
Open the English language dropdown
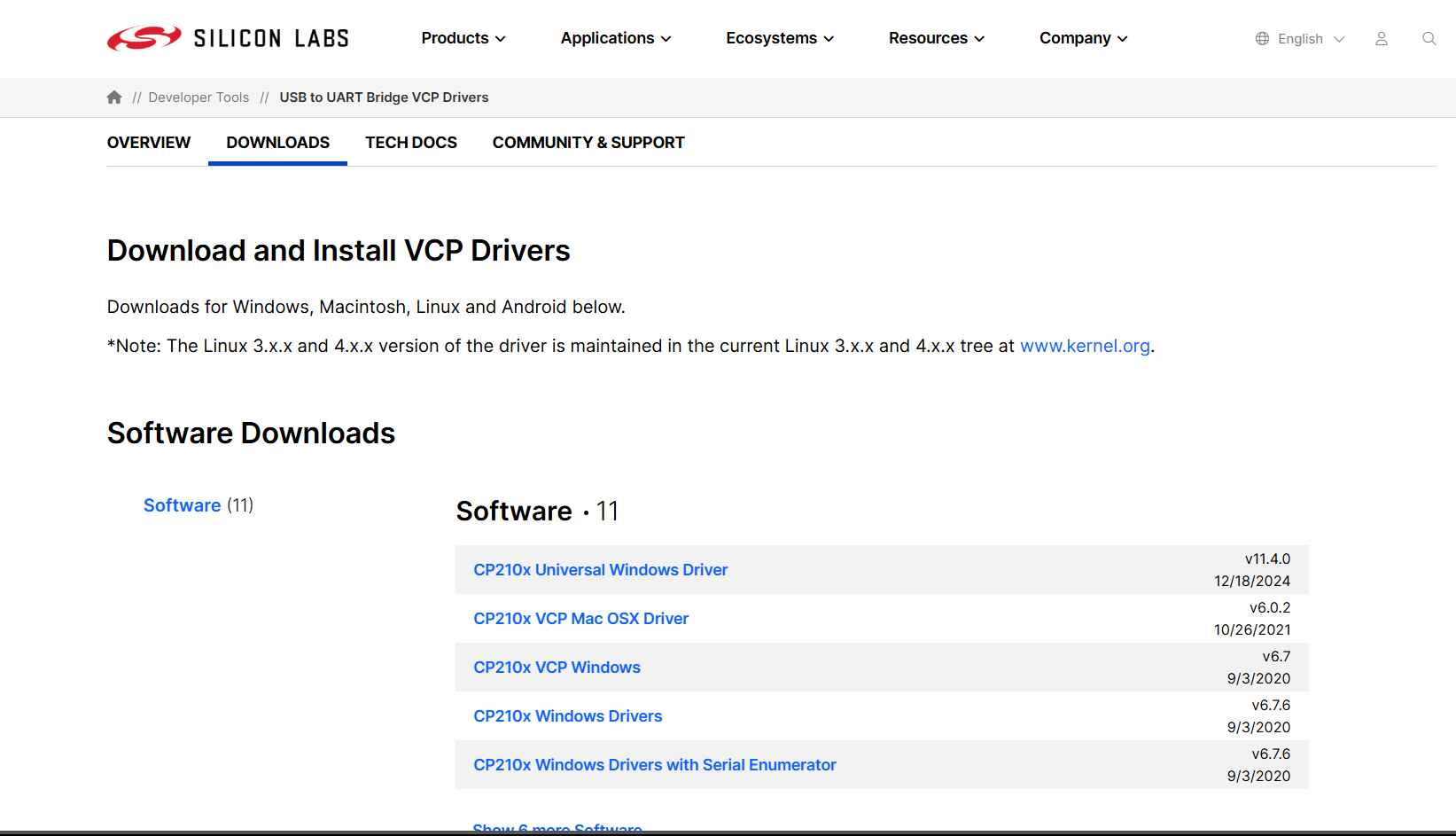[x=1311, y=39]
